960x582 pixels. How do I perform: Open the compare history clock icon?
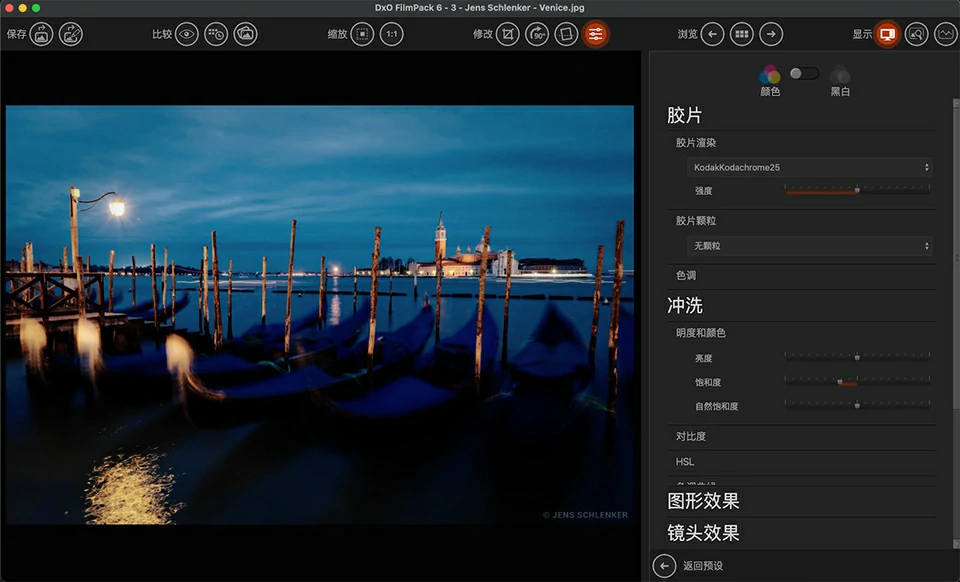tap(216, 34)
